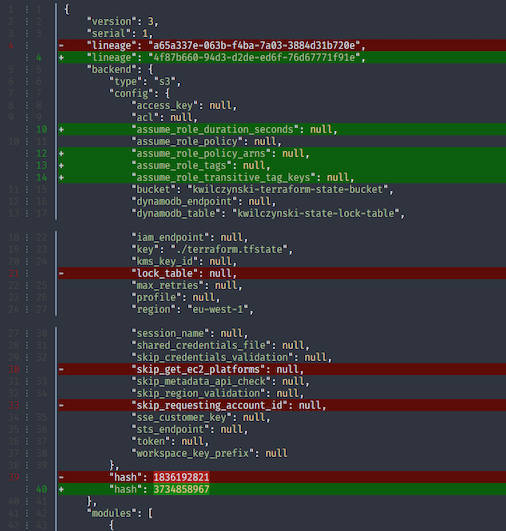Select the "sts_endpoint": null line

click(190, 429)
